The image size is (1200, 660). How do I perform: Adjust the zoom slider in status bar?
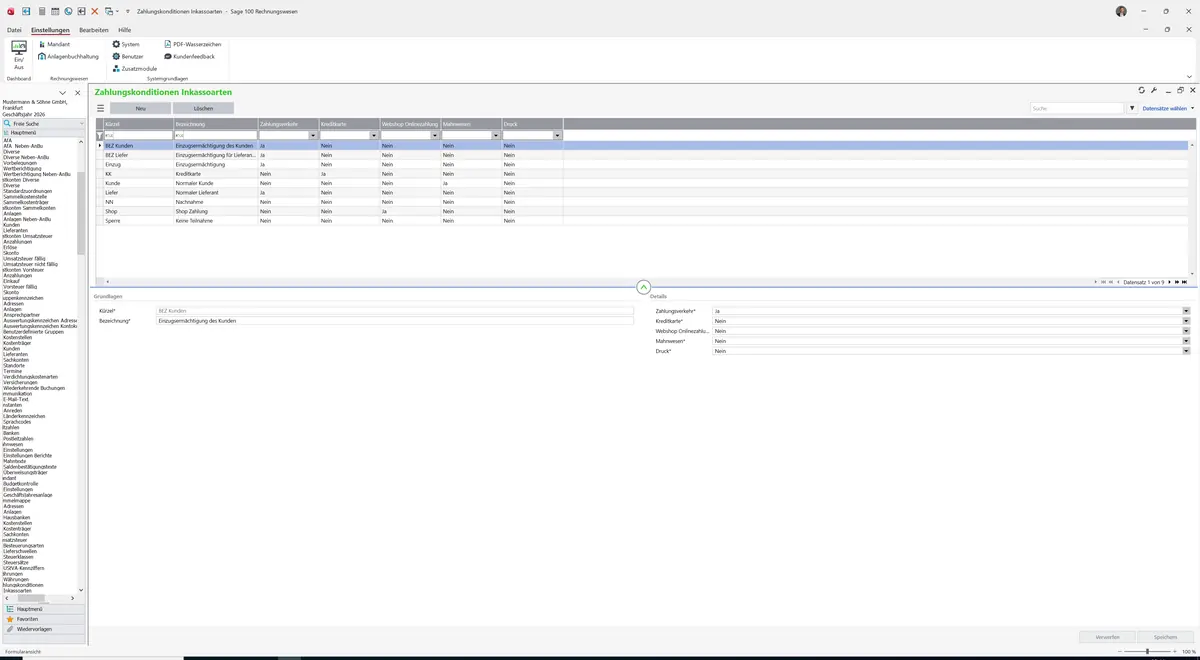click(1147, 651)
